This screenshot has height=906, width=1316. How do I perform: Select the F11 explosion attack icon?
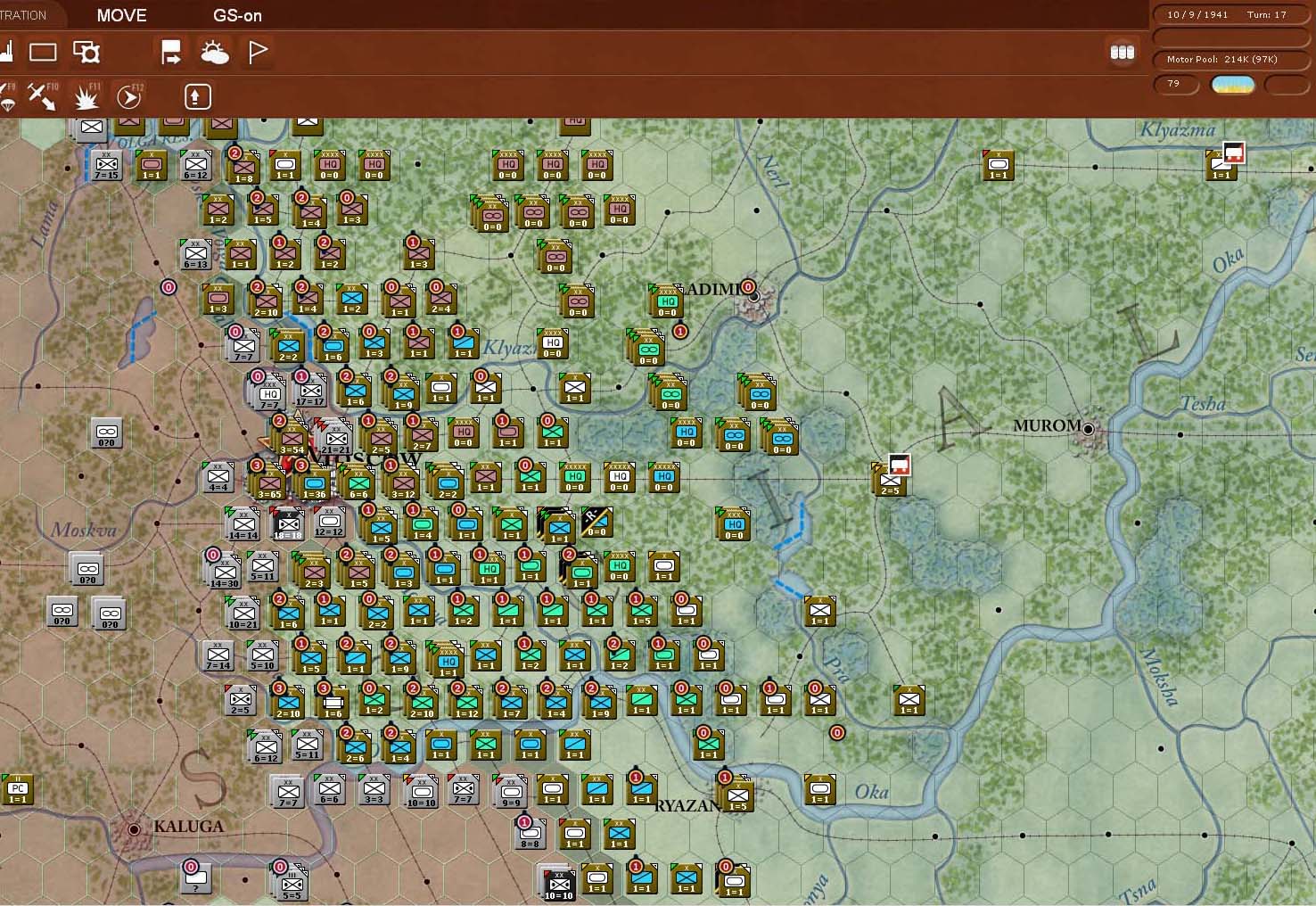(86, 96)
